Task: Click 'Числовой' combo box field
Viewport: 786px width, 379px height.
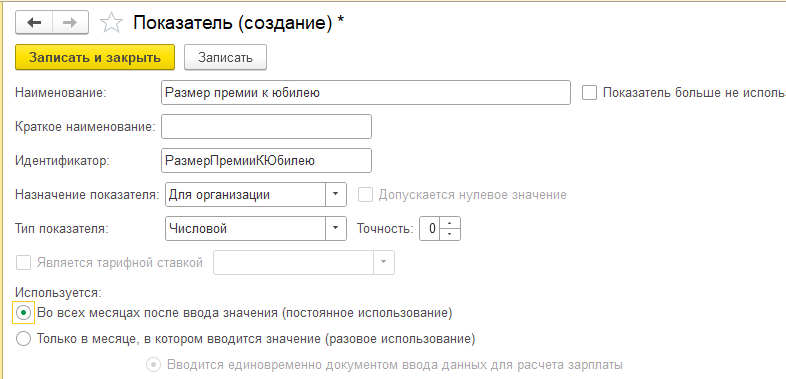Action: [245, 229]
